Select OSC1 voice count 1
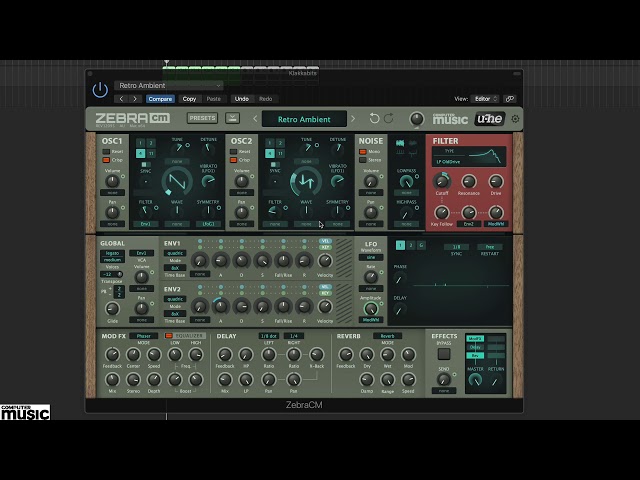 click(140, 143)
